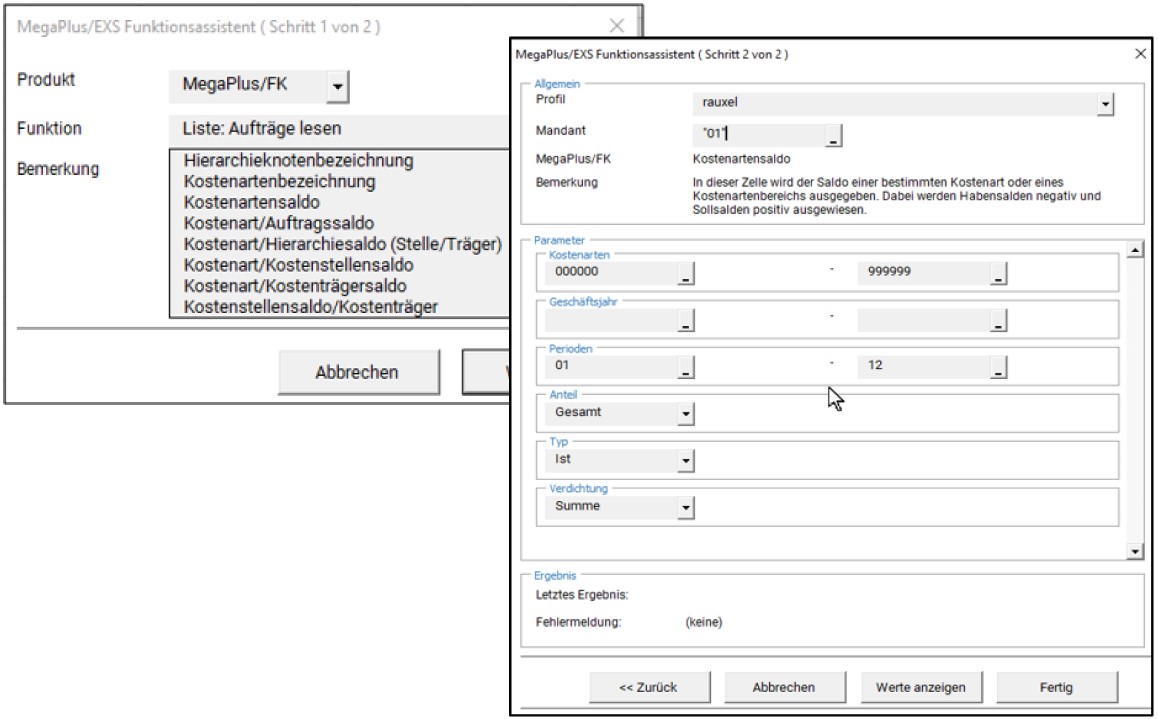The image size is (1158, 719).
Task: Choose Hierarchieknotenbezeichnung from the list
Action: 298,160
